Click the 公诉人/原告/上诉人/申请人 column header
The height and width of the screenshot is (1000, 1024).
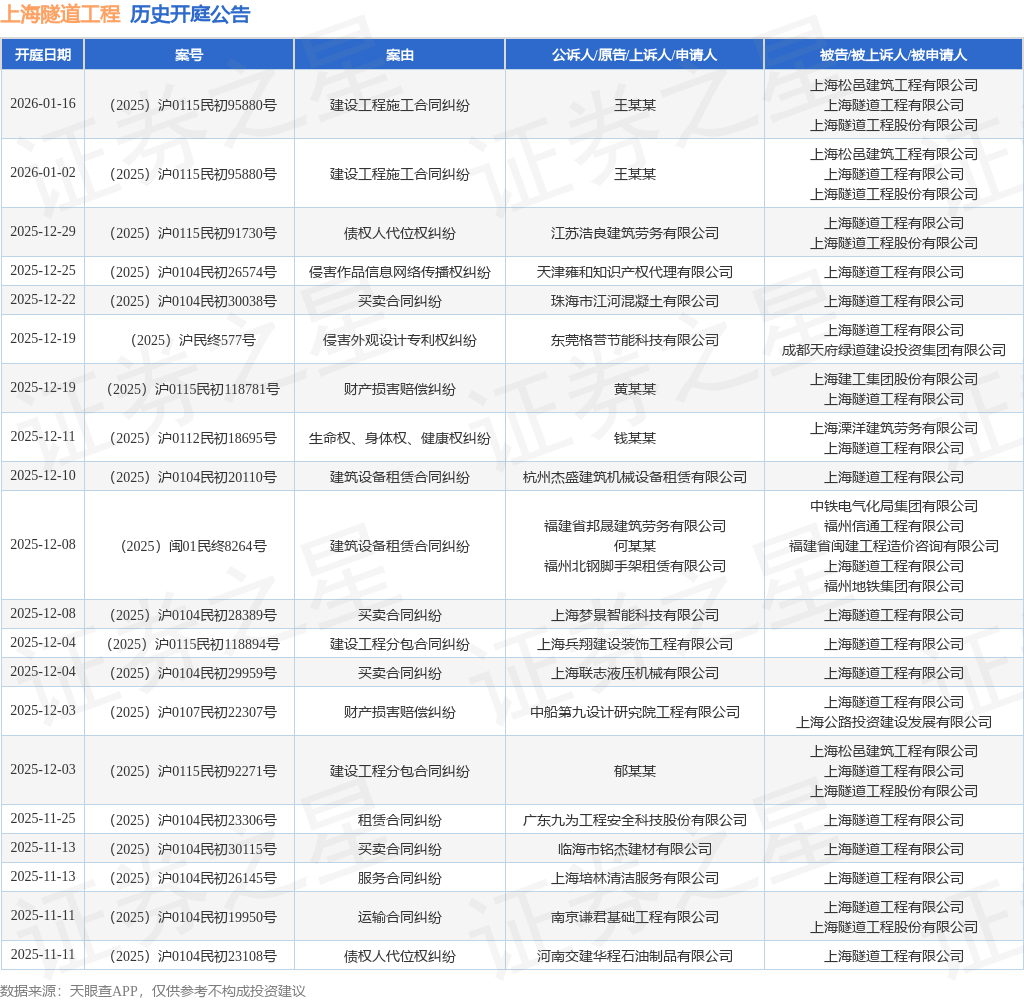(x=634, y=55)
